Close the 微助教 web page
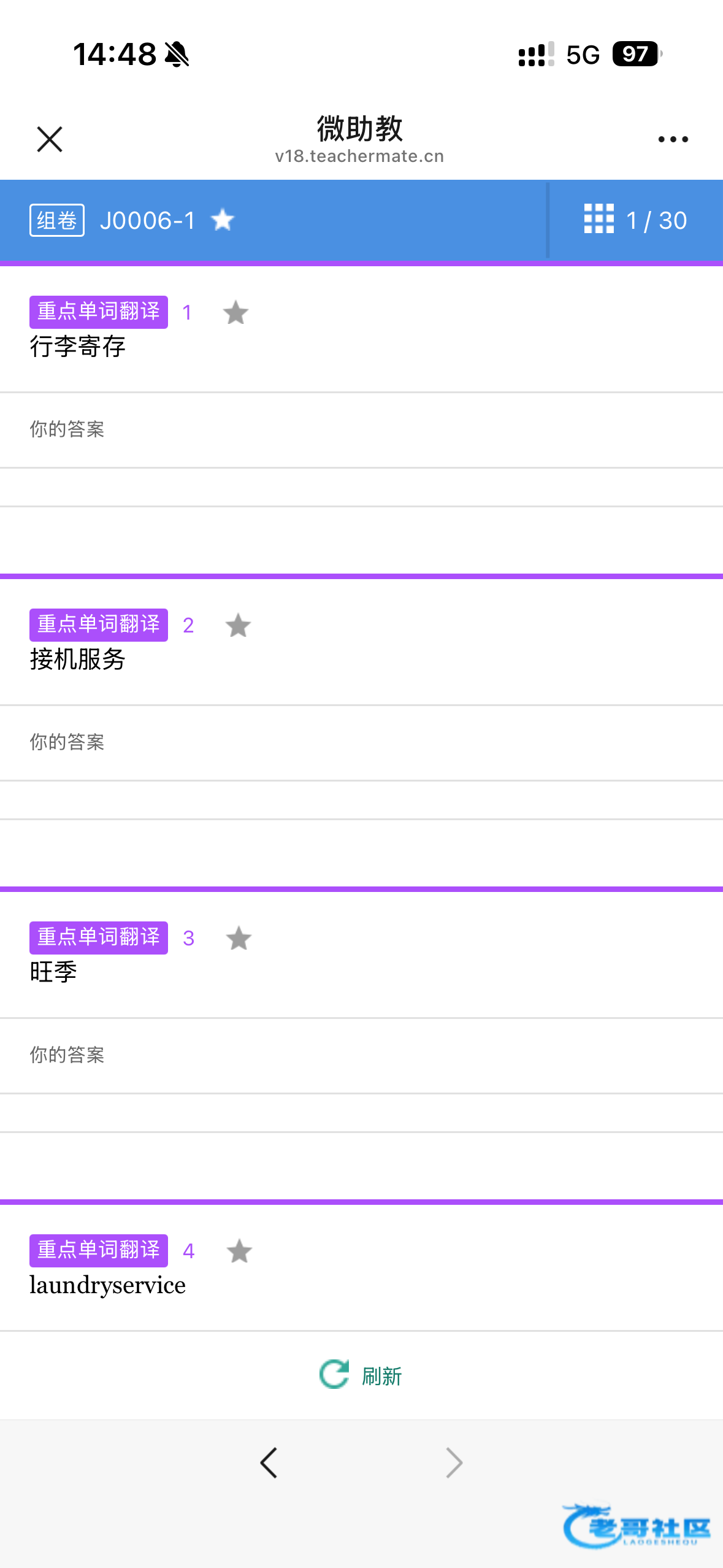723x1568 pixels. click(x=50, y=139)
